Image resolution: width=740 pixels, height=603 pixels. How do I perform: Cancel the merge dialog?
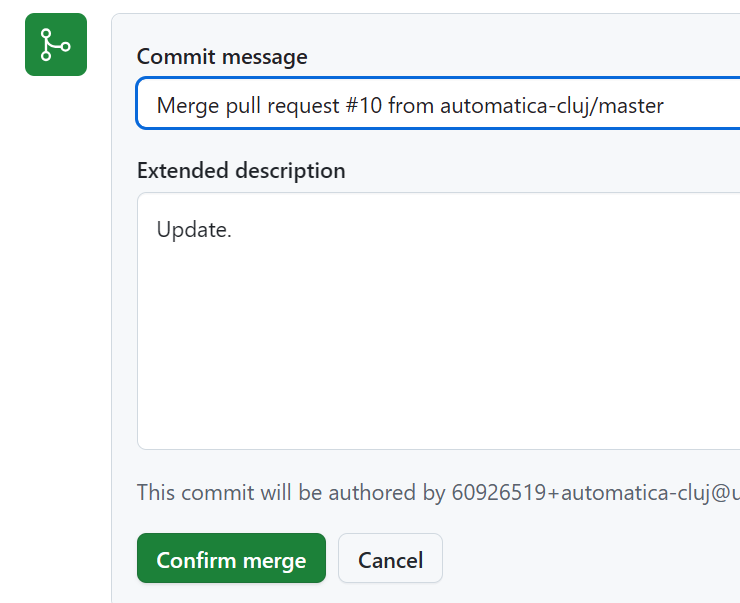(x=390, y=558)
